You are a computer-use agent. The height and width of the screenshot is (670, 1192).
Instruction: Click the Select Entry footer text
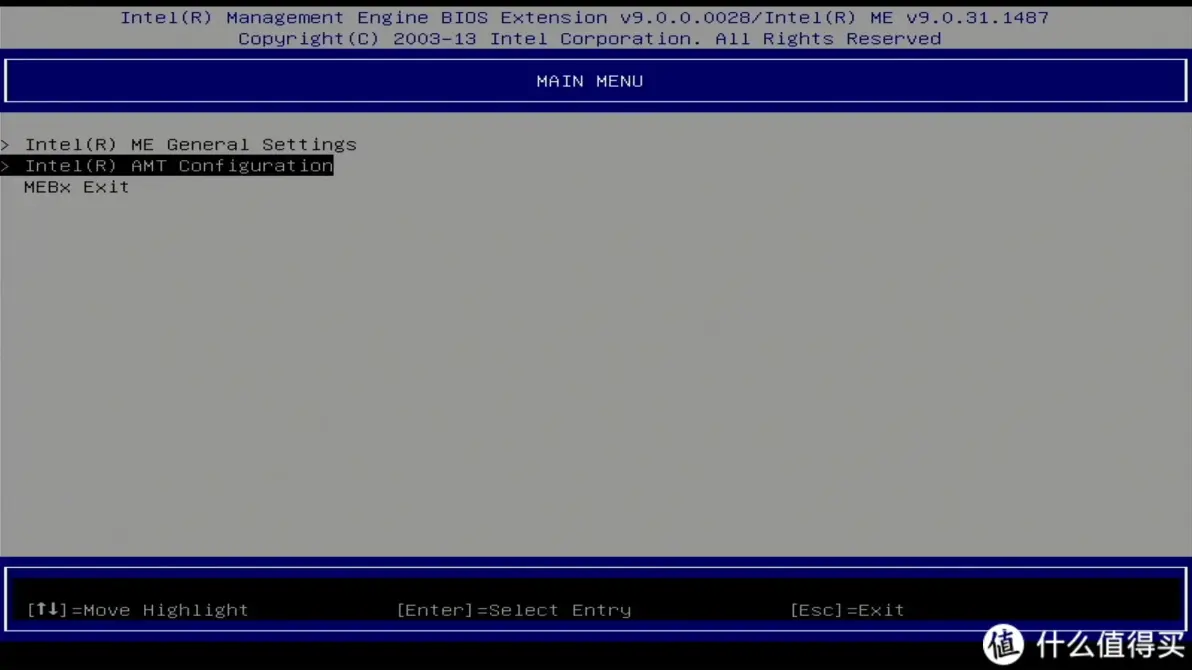(562, 609)
